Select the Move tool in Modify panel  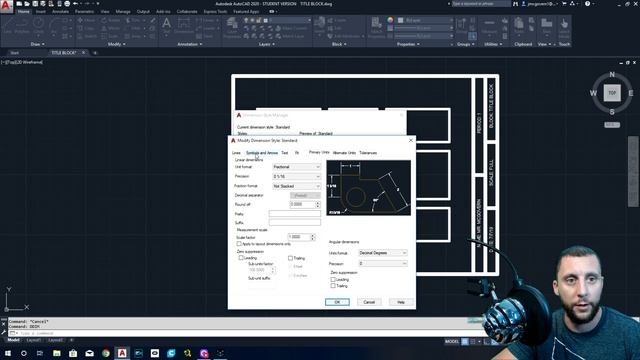click(x=86, y=20)
